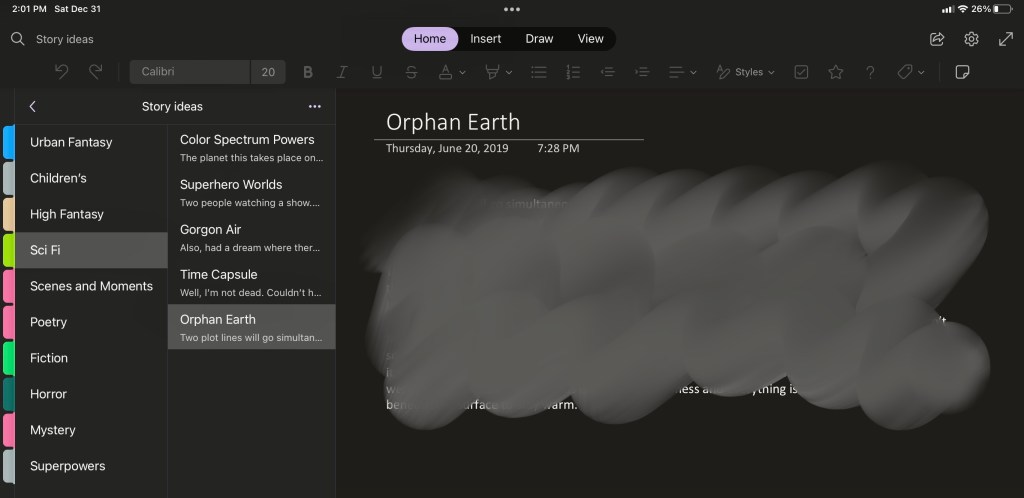Open the highlighter color dropdown
The width and height of the screenshot is (1024, 498).
(498, 72)
